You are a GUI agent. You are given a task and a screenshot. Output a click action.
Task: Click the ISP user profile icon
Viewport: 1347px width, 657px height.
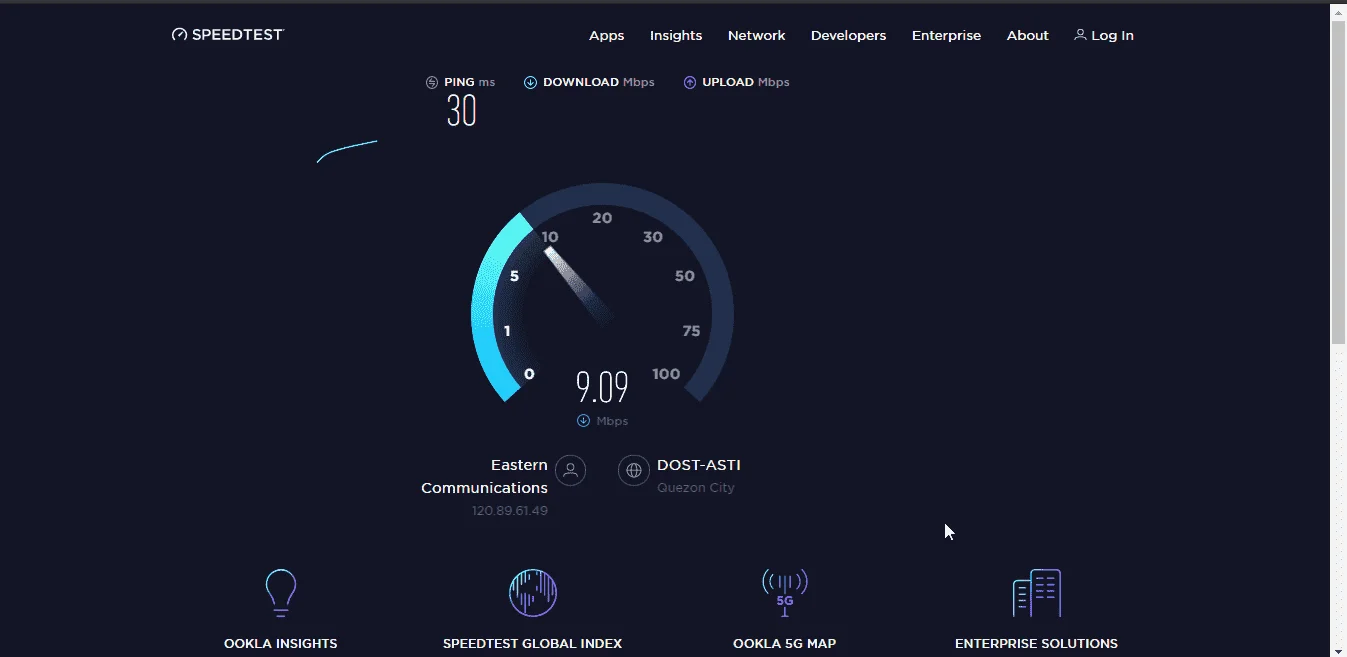click(570, 470)
